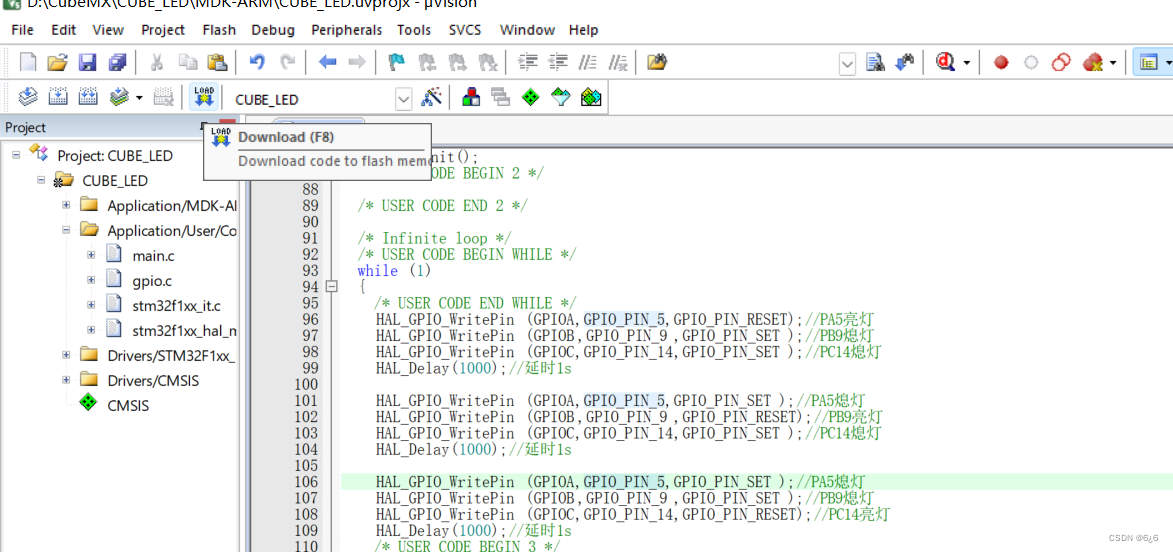Create a new file with toolbar icon
The height and width of the screenshot is (552, 1173).
[28, 62]
